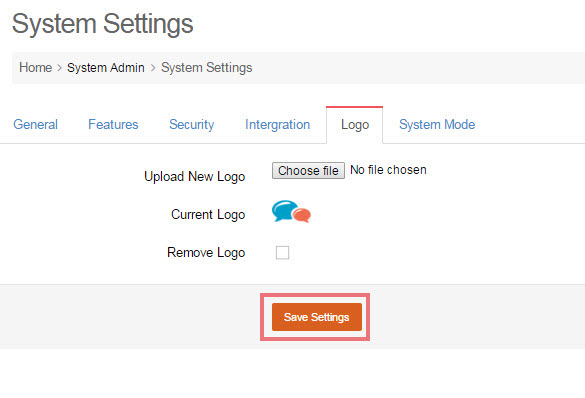Image resolution: width=585 pixels, height=398 pixels.
Task: Select the Intergration tab
Action: click(277, 125)
